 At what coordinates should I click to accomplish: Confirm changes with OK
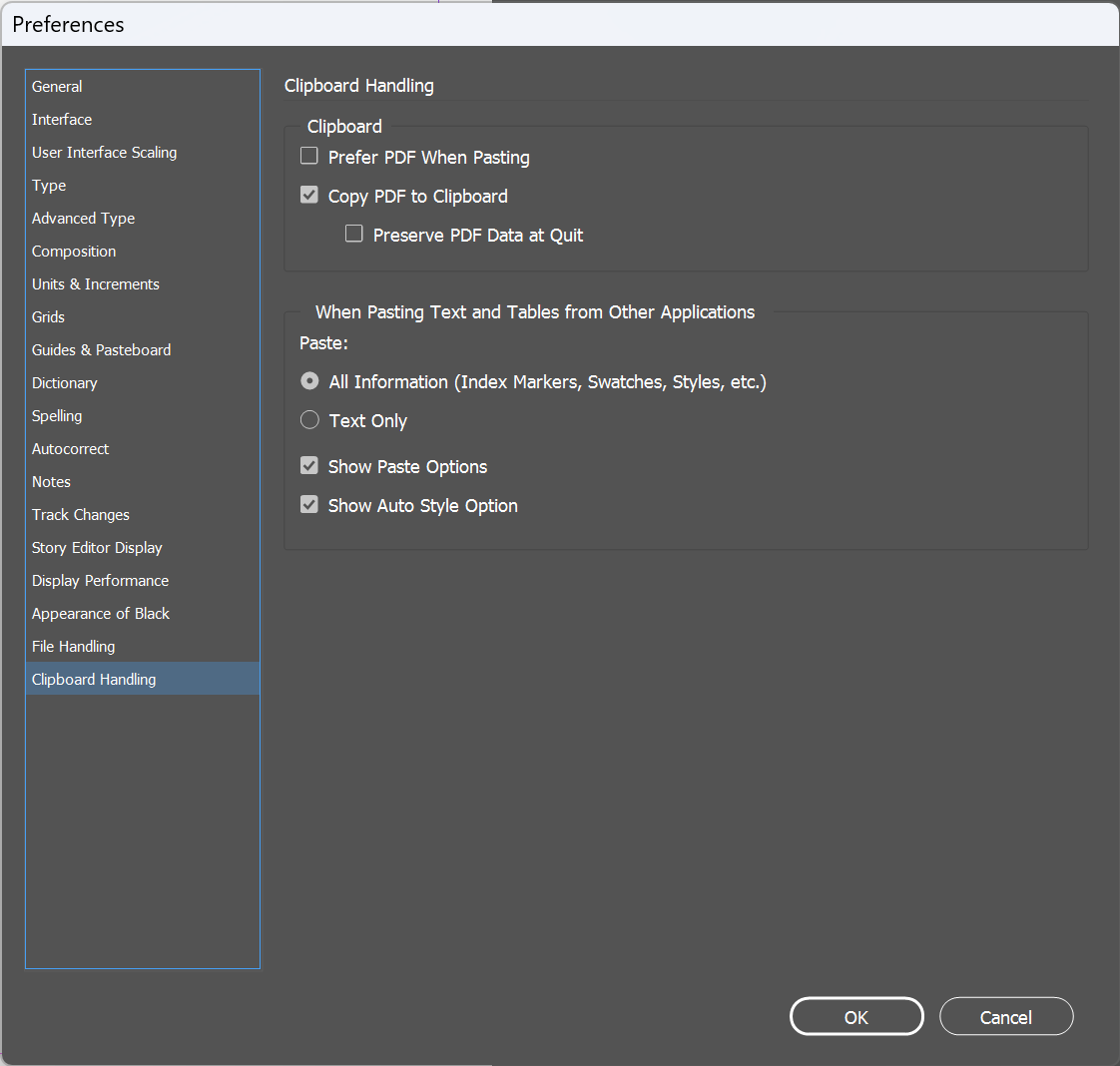(x=855, y=1016)
